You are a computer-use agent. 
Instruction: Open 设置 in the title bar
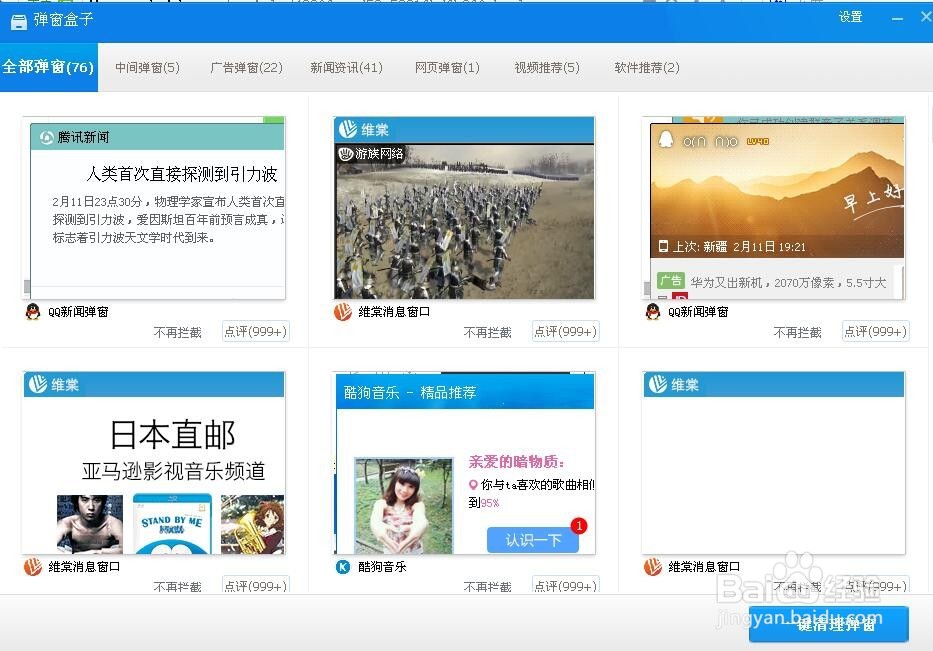coord(850,17)
